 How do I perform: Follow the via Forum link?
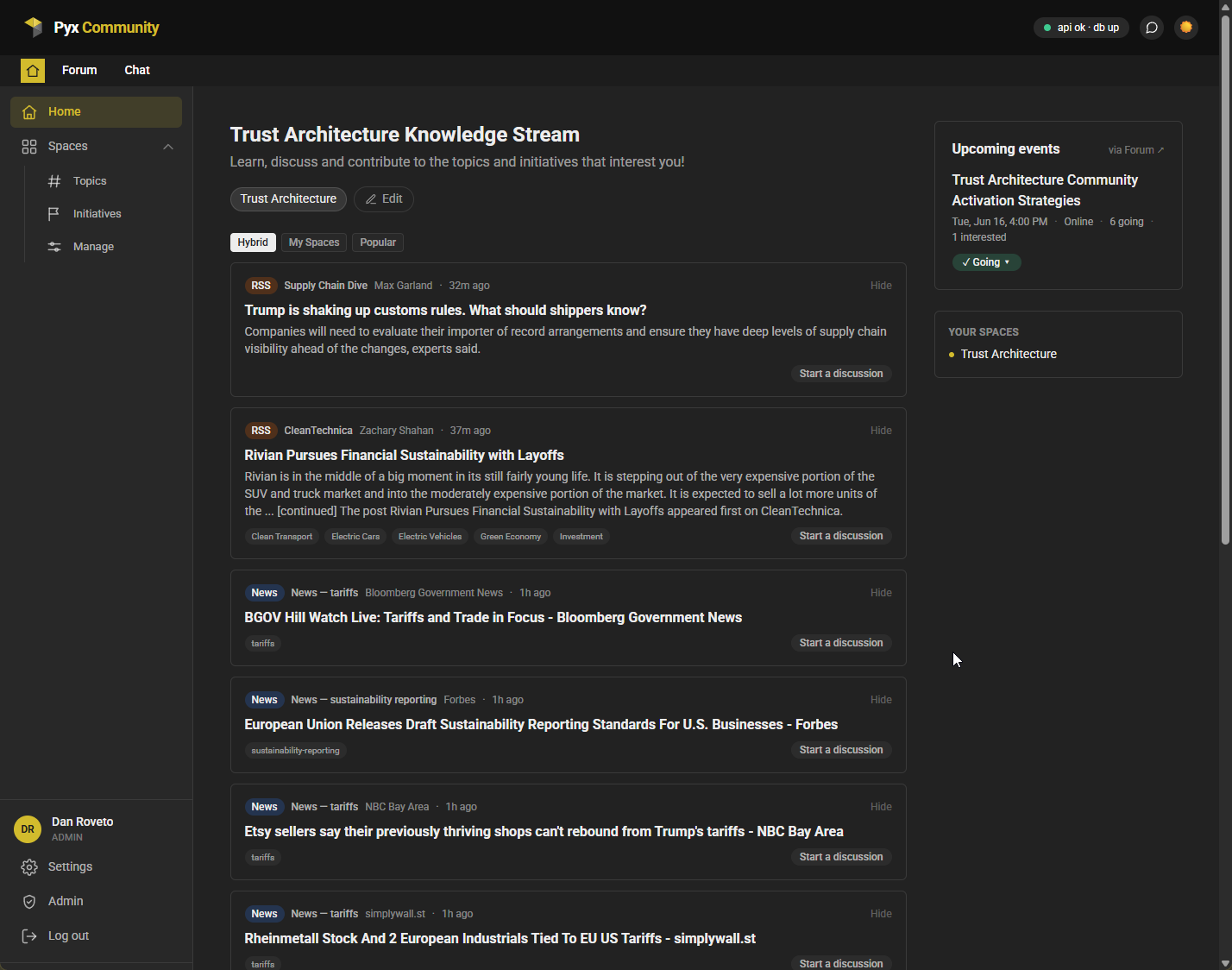coord(1135,150)
